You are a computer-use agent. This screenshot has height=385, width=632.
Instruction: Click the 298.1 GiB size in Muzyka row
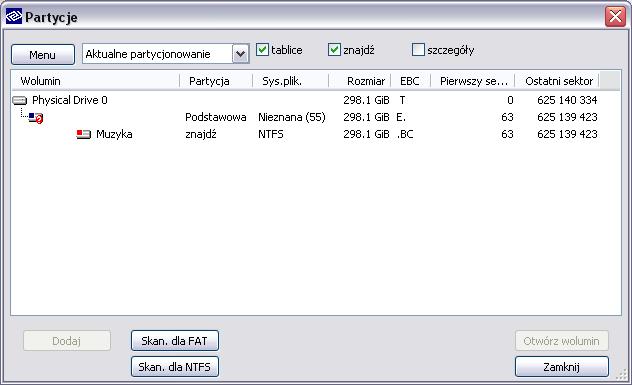pos(366,134)
